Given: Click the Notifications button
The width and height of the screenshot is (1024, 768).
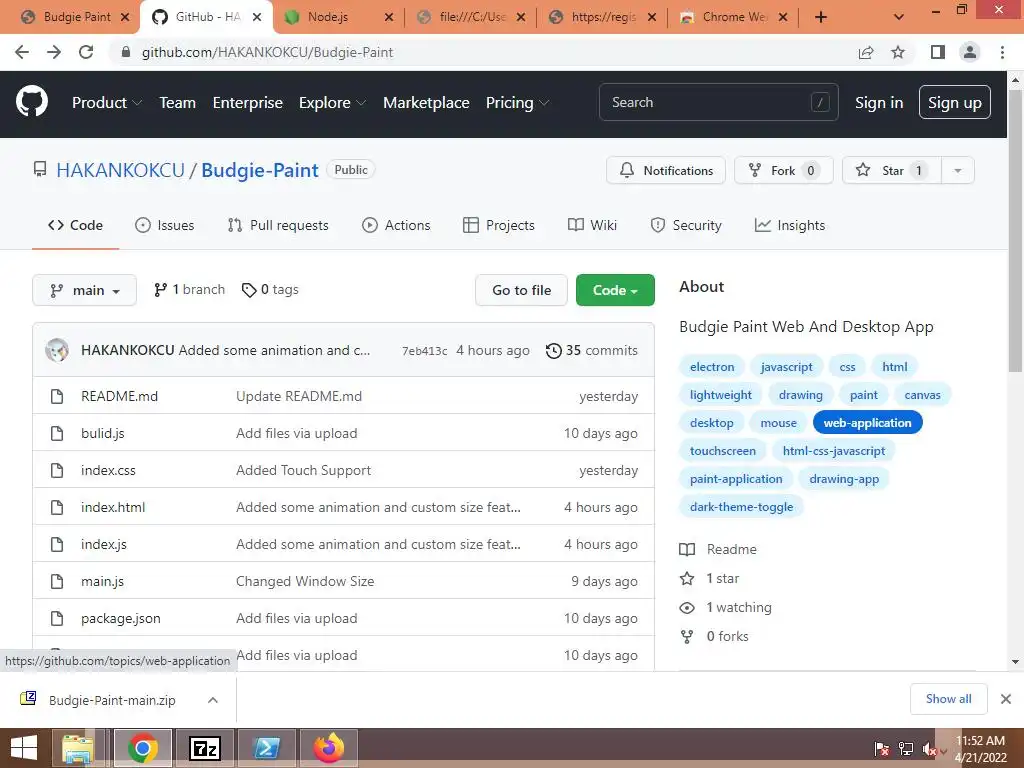Looking at the screenshot, I should click(666, 170).
